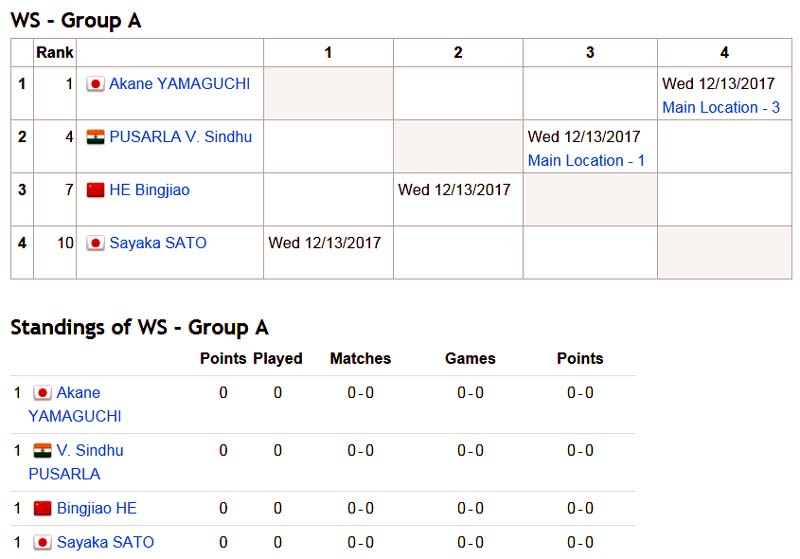Click Japan flag next to Sayaka SATO in group table
Image resolution: width=800 pixels, height=559 pixels.
point(95,243)
